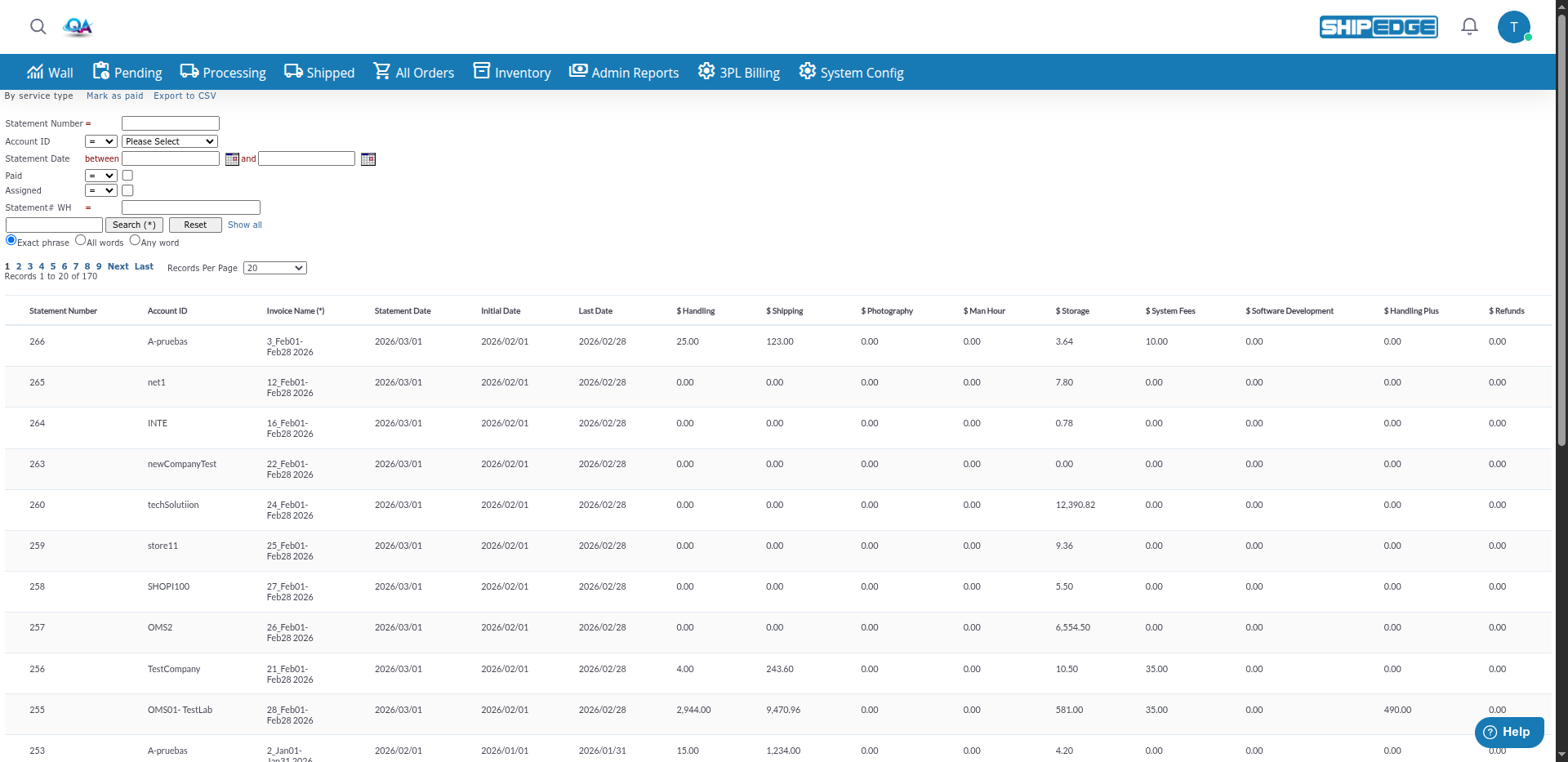The height and width of the screenshot is (762, 1568).
Task: Open the first Statement Date calendar picker
Action: [233, 158]
